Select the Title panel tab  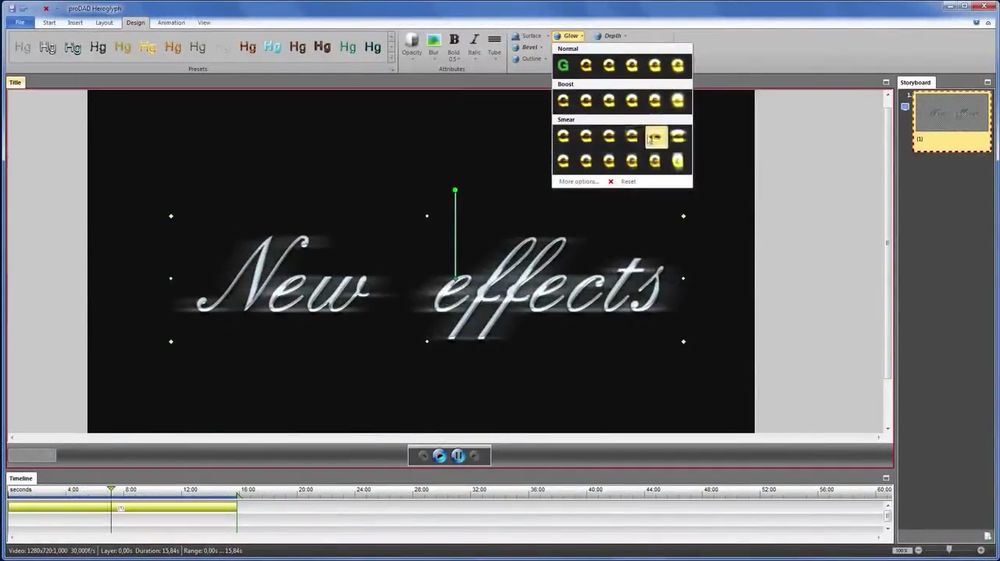15,82
